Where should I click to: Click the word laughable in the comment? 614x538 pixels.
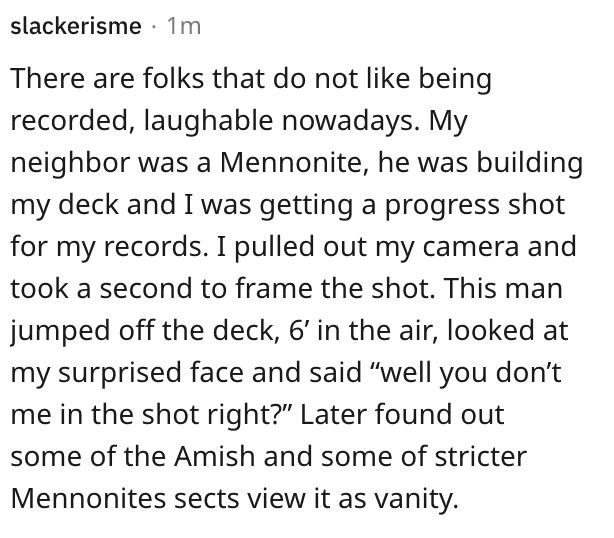208,120
